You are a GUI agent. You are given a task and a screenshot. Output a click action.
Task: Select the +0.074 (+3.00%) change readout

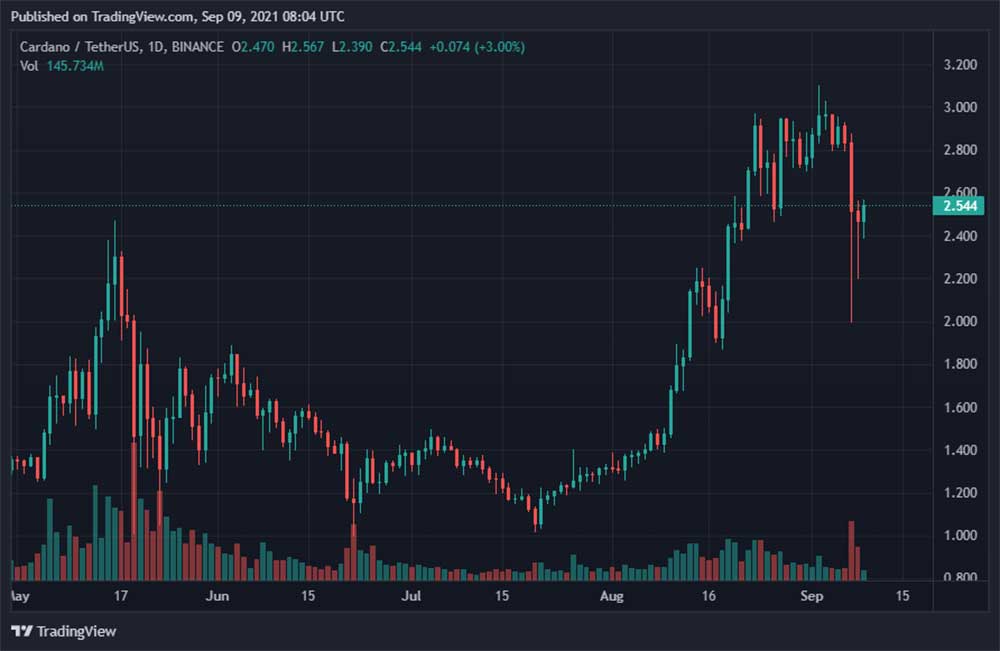click(x=477, y=47)
